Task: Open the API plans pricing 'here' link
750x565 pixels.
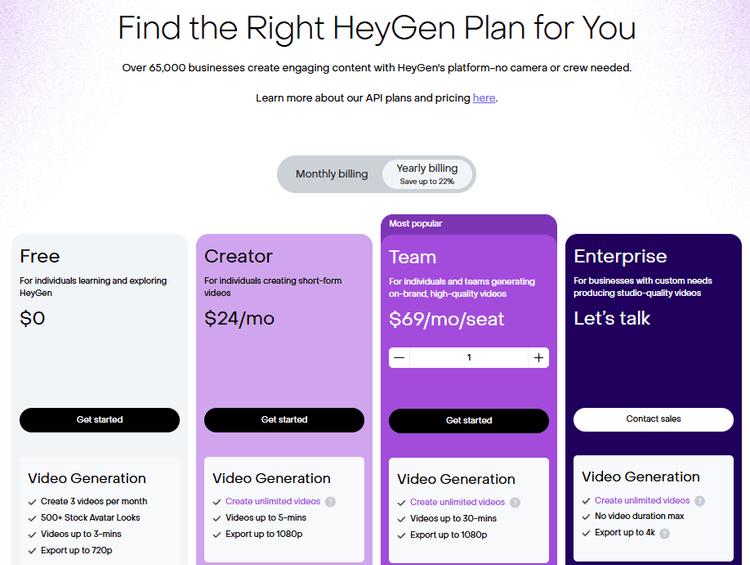Action: click(x=484, y=98)
